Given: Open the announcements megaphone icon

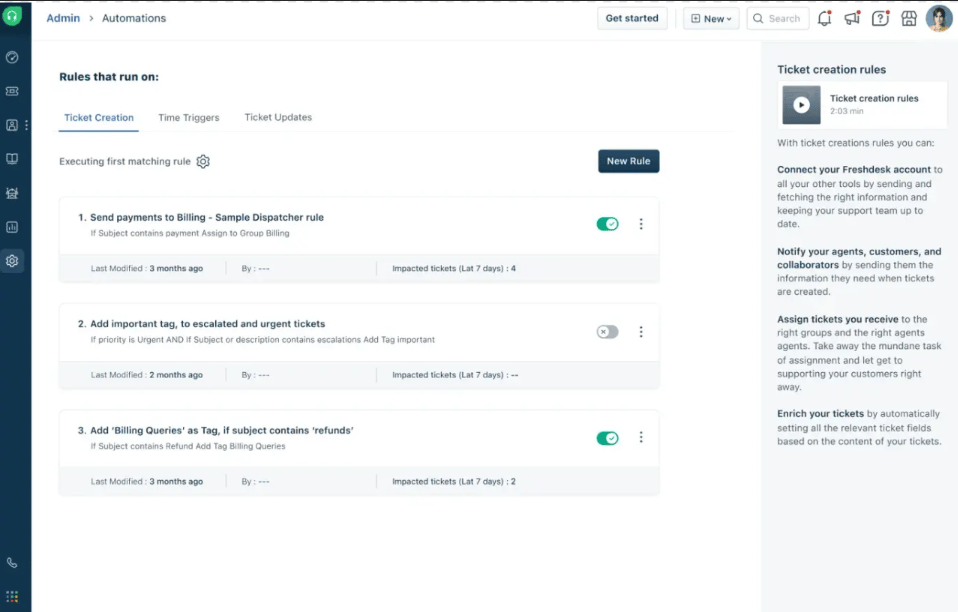Looking at the screenshot, I should coord(852,18).
